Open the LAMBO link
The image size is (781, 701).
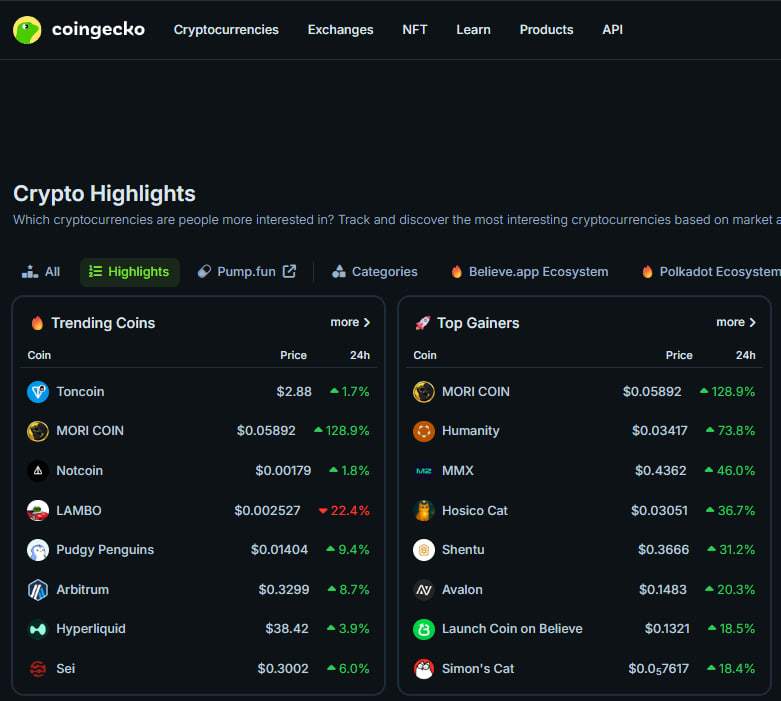[79, 511]
